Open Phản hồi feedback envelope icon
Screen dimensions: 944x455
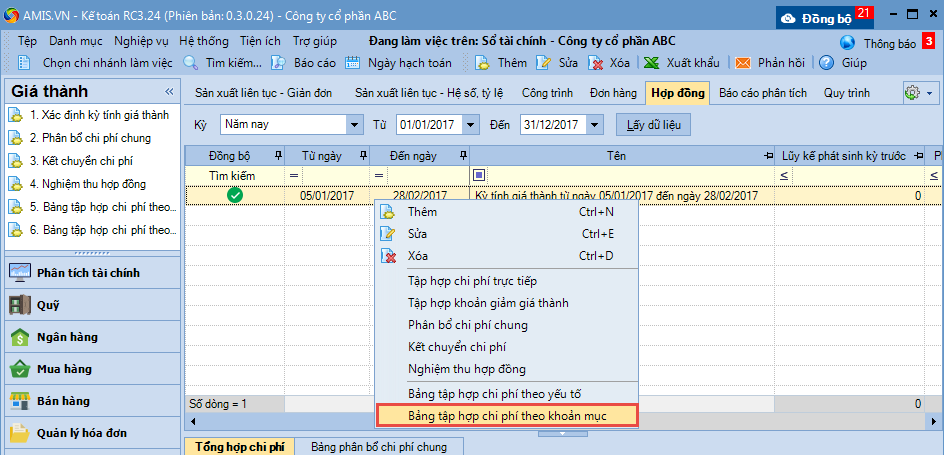point(743,63)
